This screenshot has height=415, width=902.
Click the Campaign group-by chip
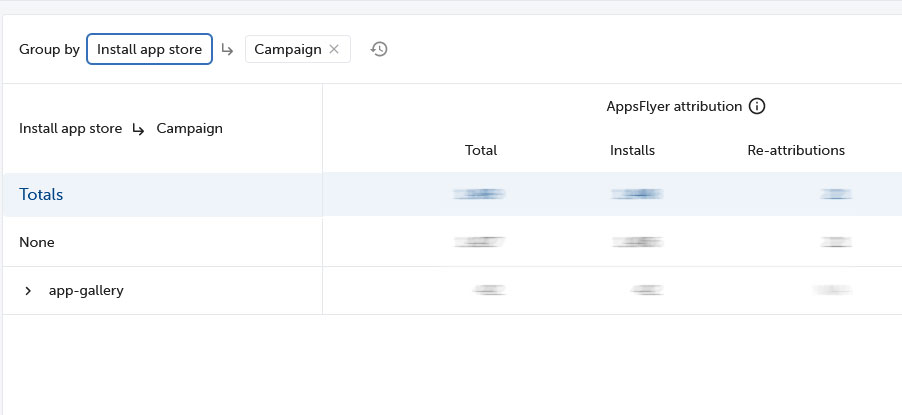tap(297, 50)
